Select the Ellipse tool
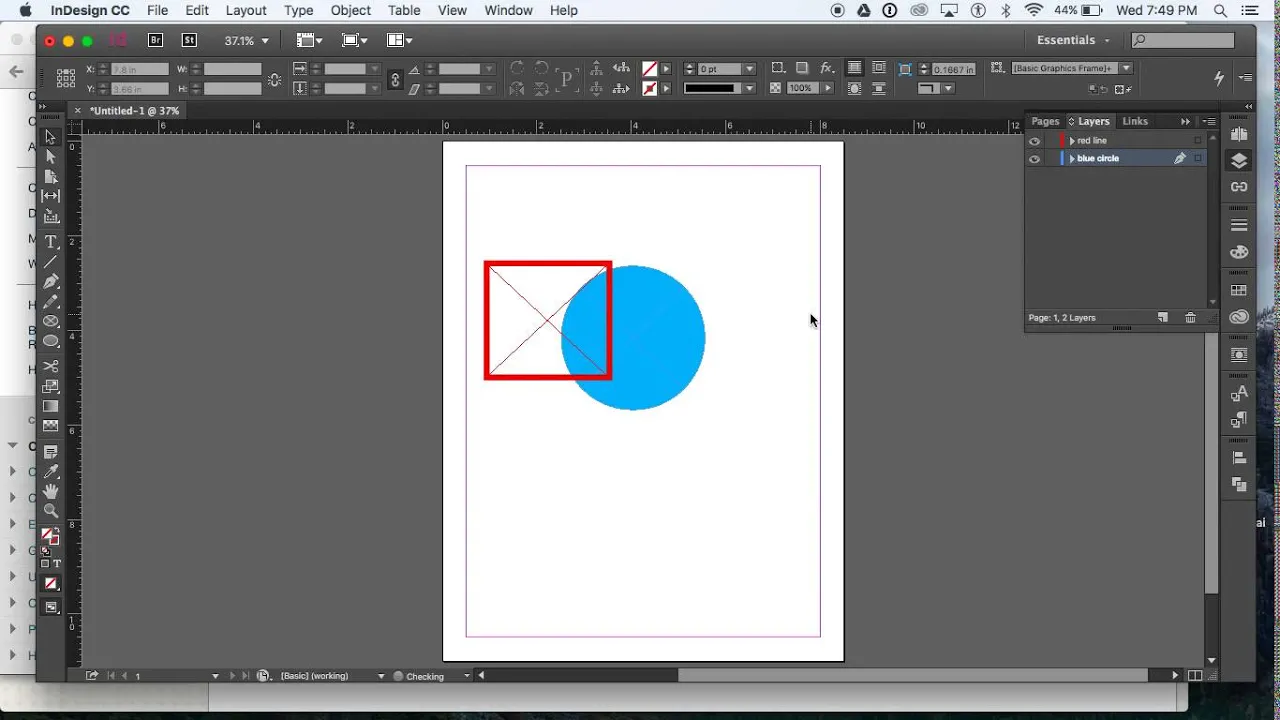The height and width of the screenshot is (720, 1280). pyautogui.click(x=50, y=342)
